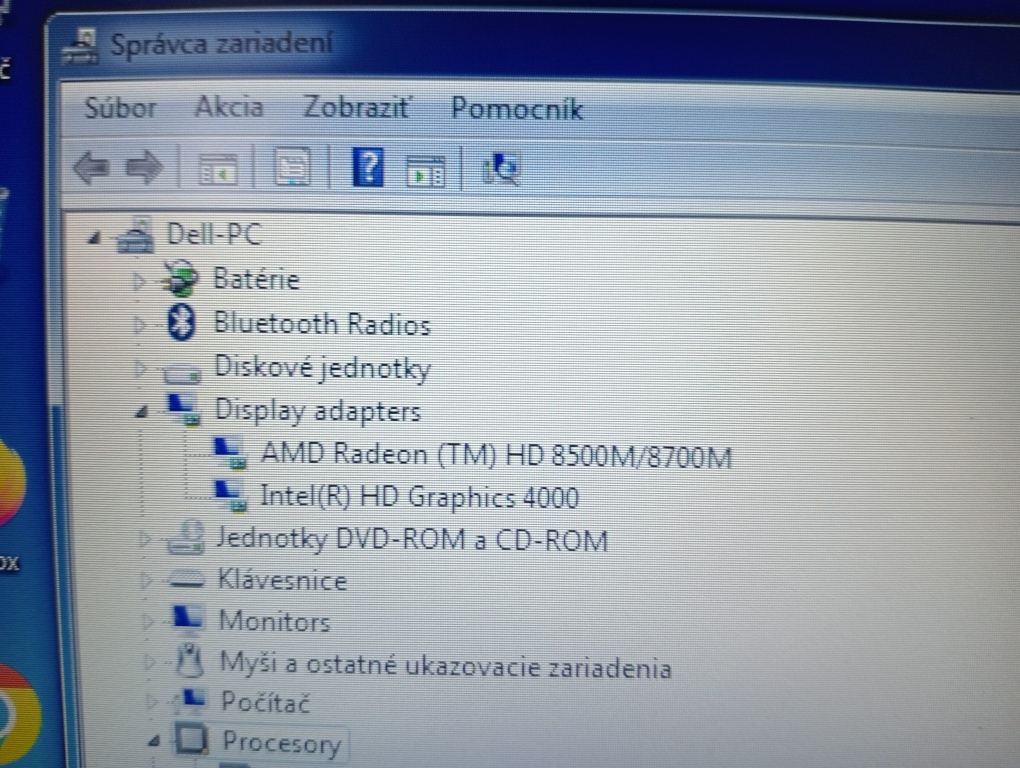
Task: Click the Forward navigation arrow
Action: pos(144,168)
